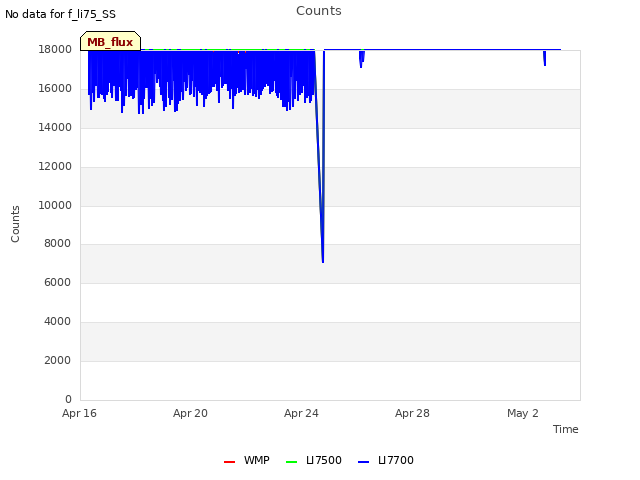Click the vertical 'Counts' y-axis label
640x480 pixels.
point(15,224)
